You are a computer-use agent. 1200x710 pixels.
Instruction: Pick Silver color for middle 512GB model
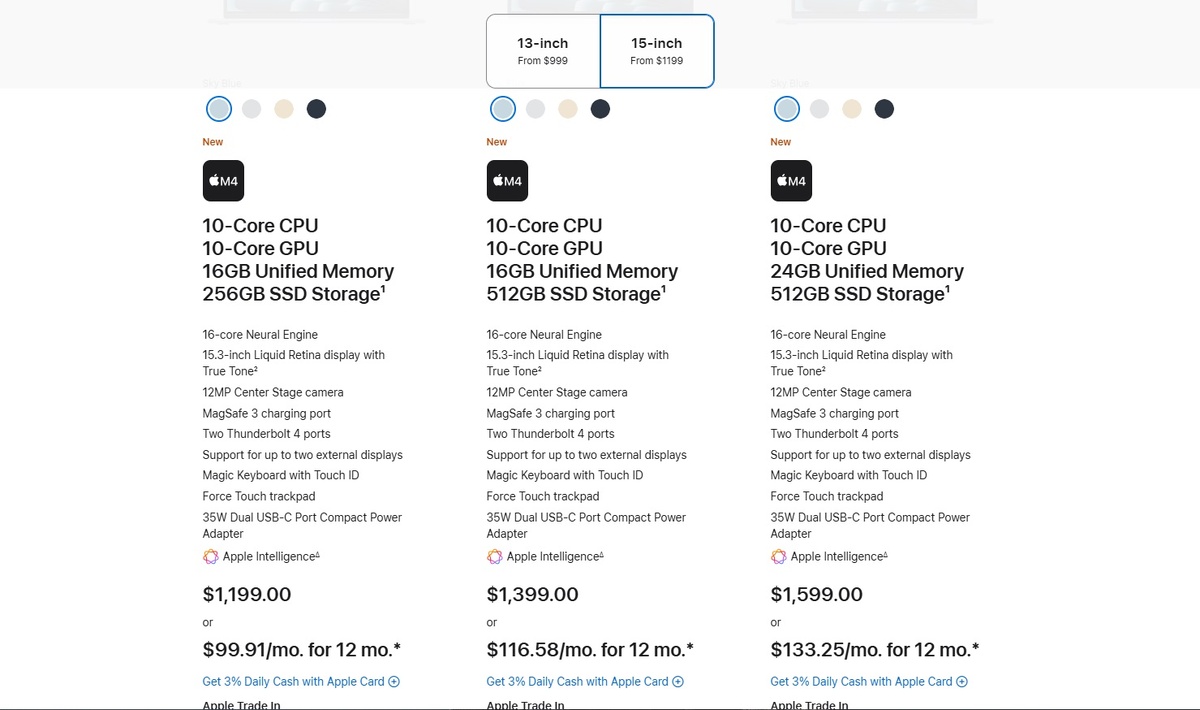pos(535,109)
